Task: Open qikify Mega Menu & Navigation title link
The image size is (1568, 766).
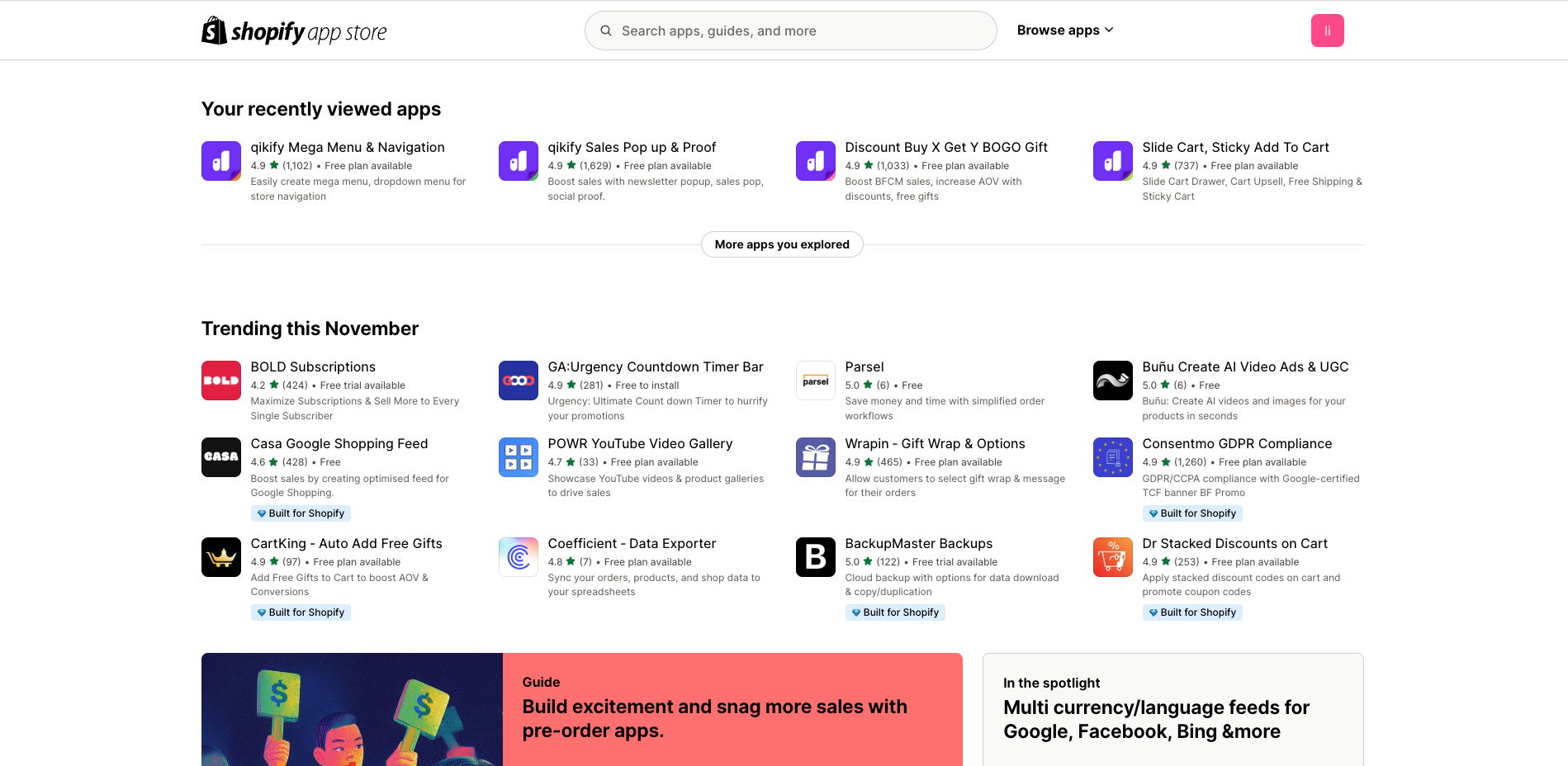Action: click(348, 147)
